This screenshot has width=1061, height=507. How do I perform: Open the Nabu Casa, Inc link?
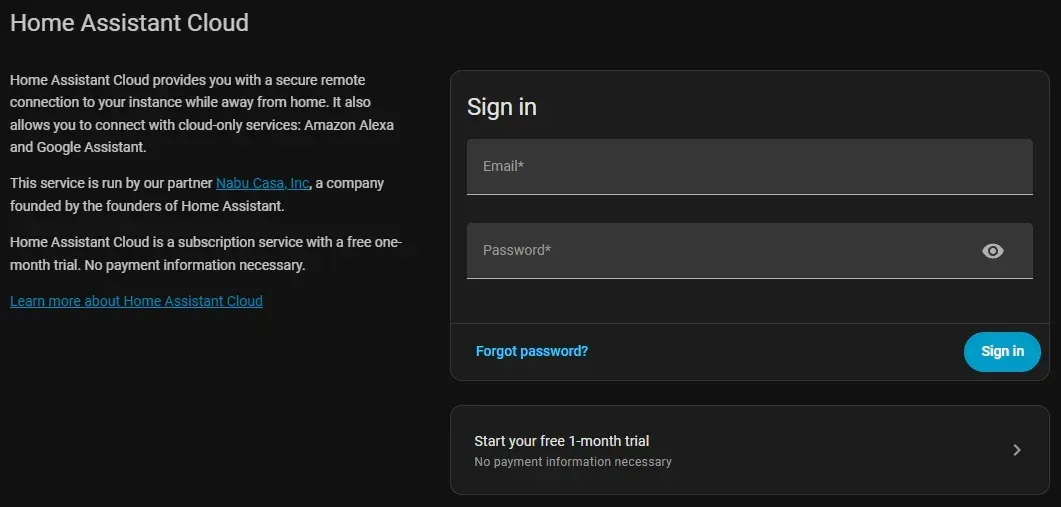click(263, 183)
